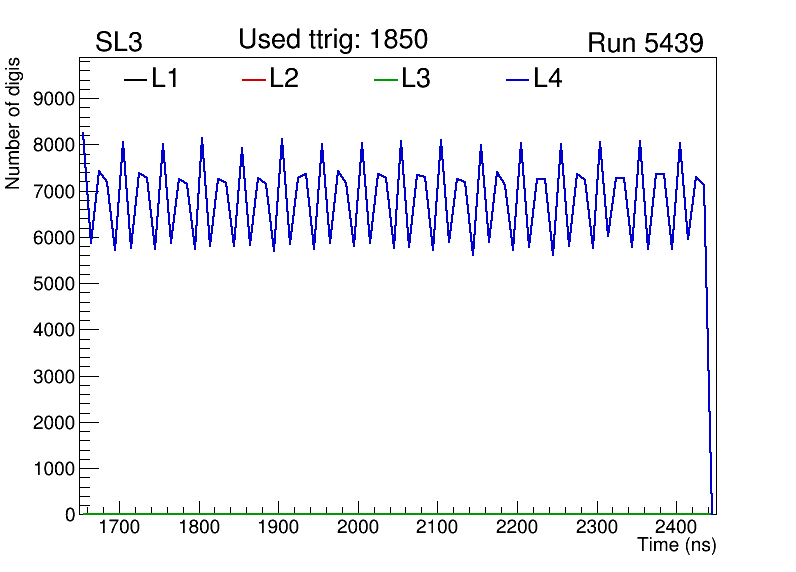Click the blue L4 legend line sample
The height and width of the screenshot is (572, 796).
coord(517,79)
